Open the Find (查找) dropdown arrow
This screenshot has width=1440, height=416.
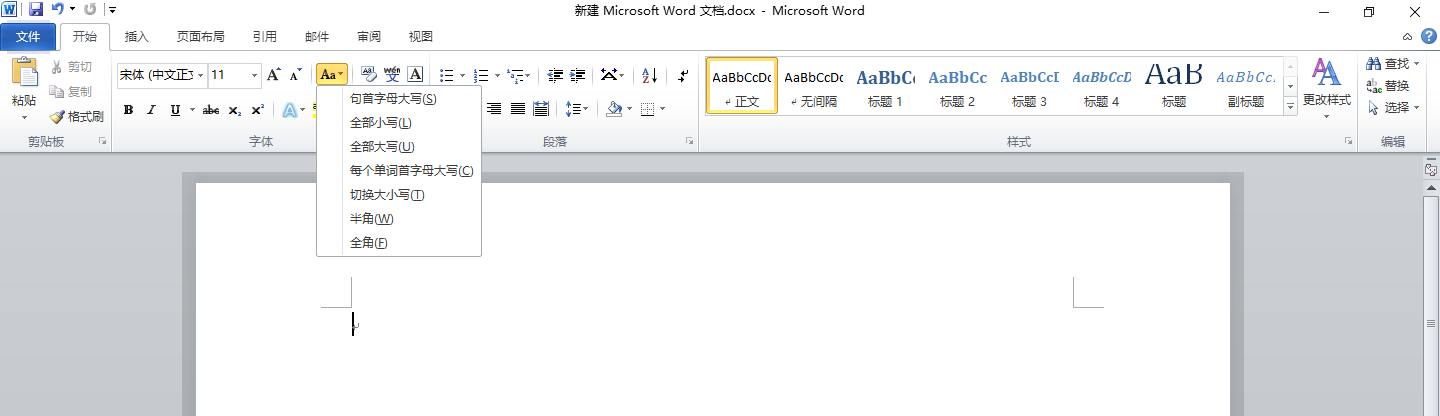(1417, 64)
